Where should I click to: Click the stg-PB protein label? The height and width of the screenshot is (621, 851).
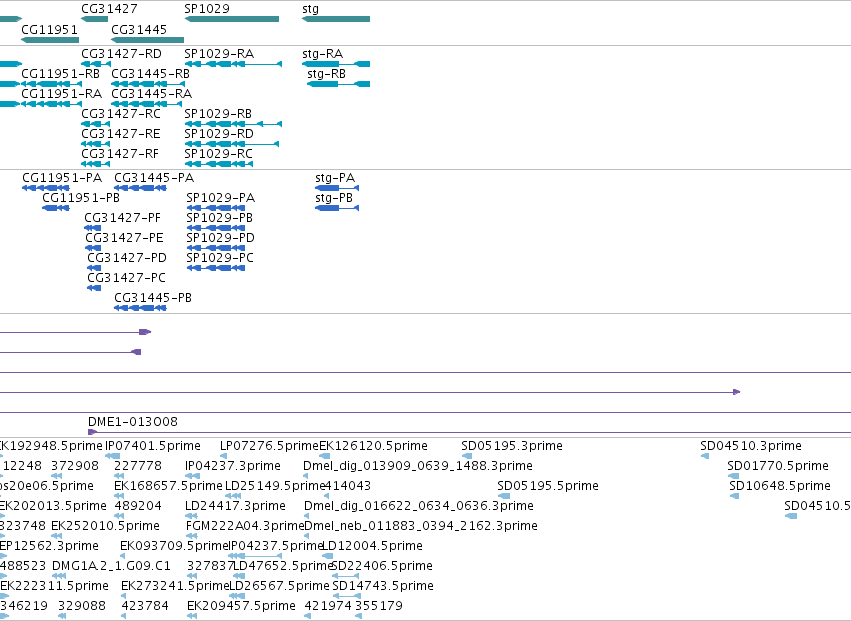click(x=334, y=198)
